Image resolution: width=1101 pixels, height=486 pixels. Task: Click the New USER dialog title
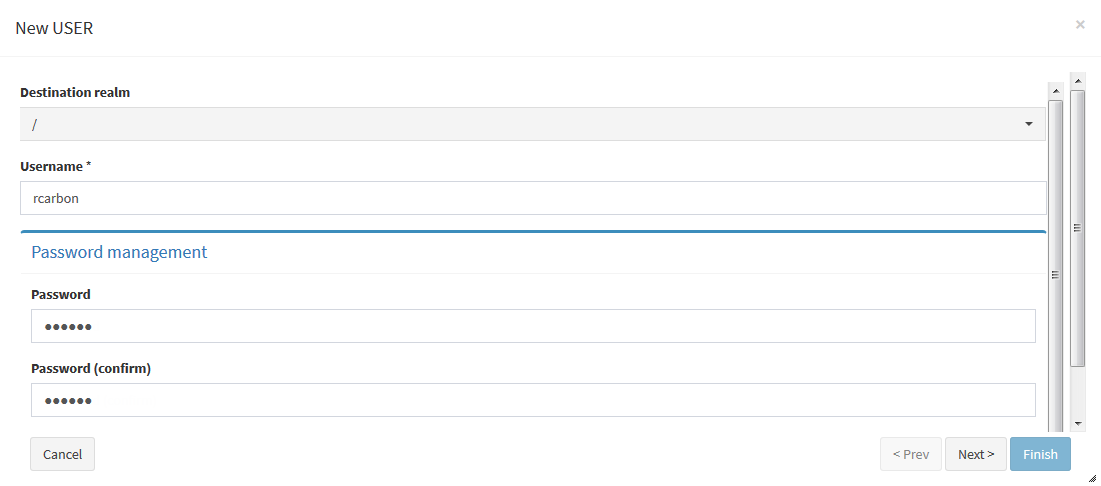tap(54, 28)
